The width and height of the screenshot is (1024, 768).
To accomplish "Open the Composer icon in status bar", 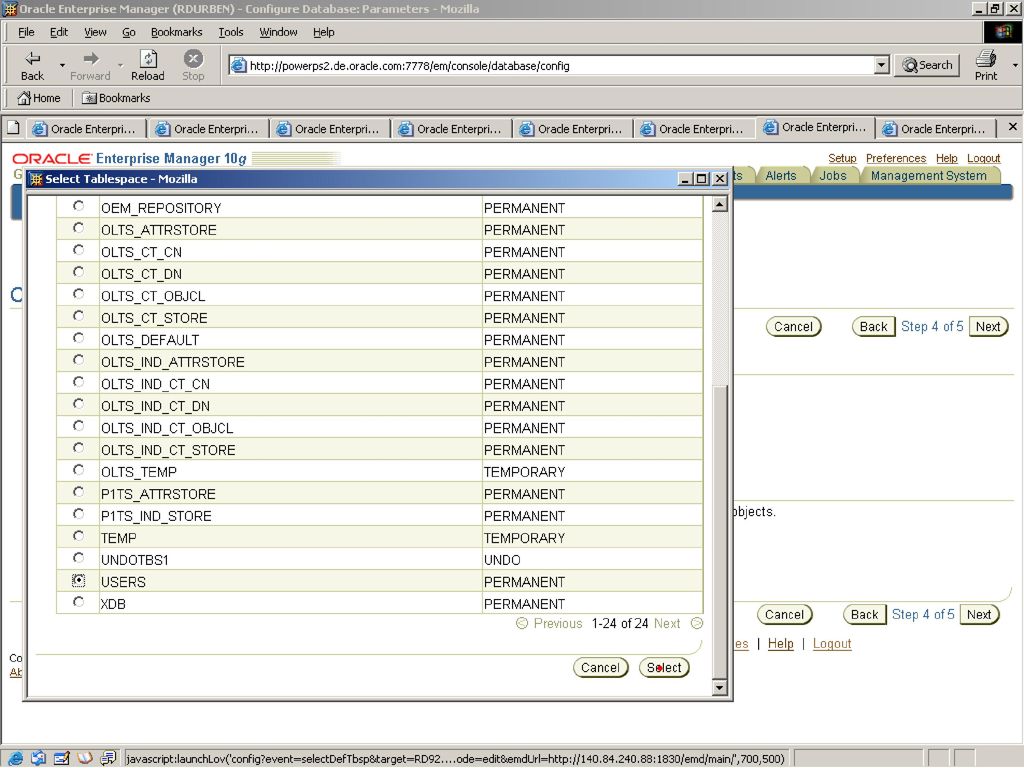I will tap(62, 758).
